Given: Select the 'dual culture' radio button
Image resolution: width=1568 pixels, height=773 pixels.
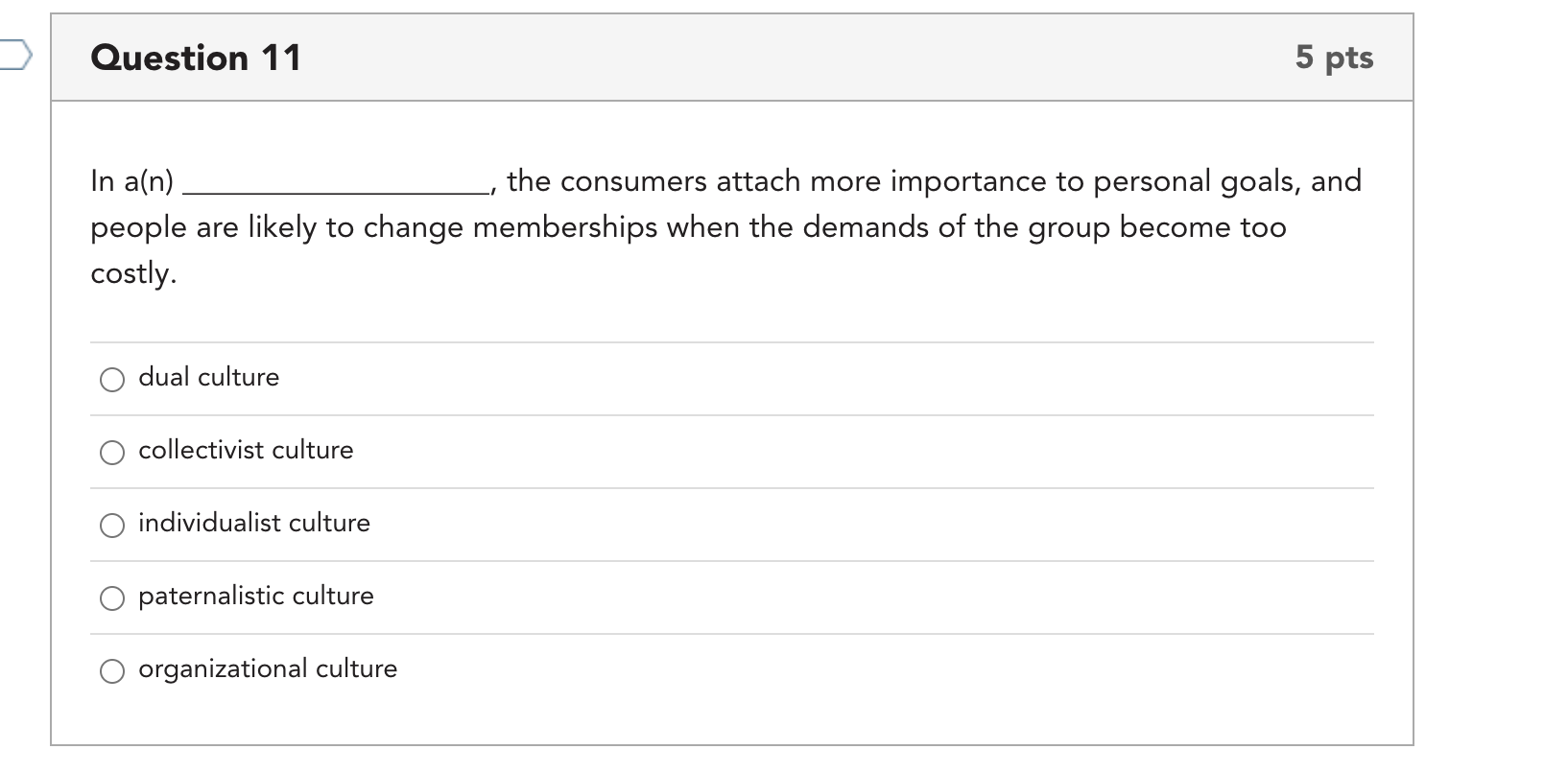Looking at the screenshot, I should pyautogui.click(x=112, y=380).
